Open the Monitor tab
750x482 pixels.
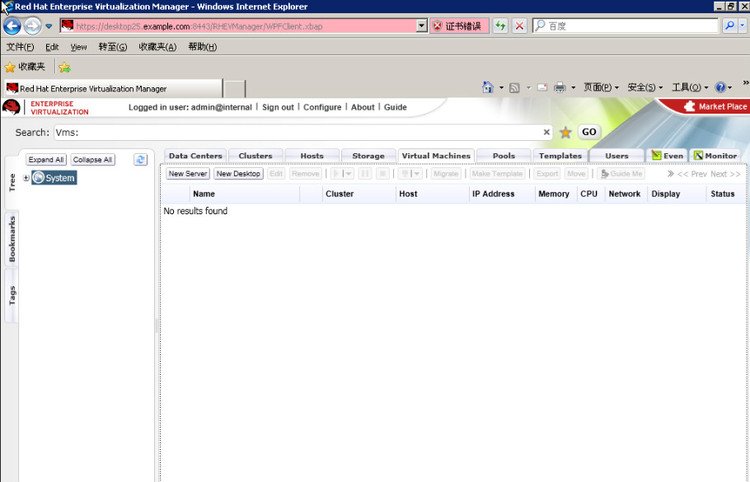715,156
